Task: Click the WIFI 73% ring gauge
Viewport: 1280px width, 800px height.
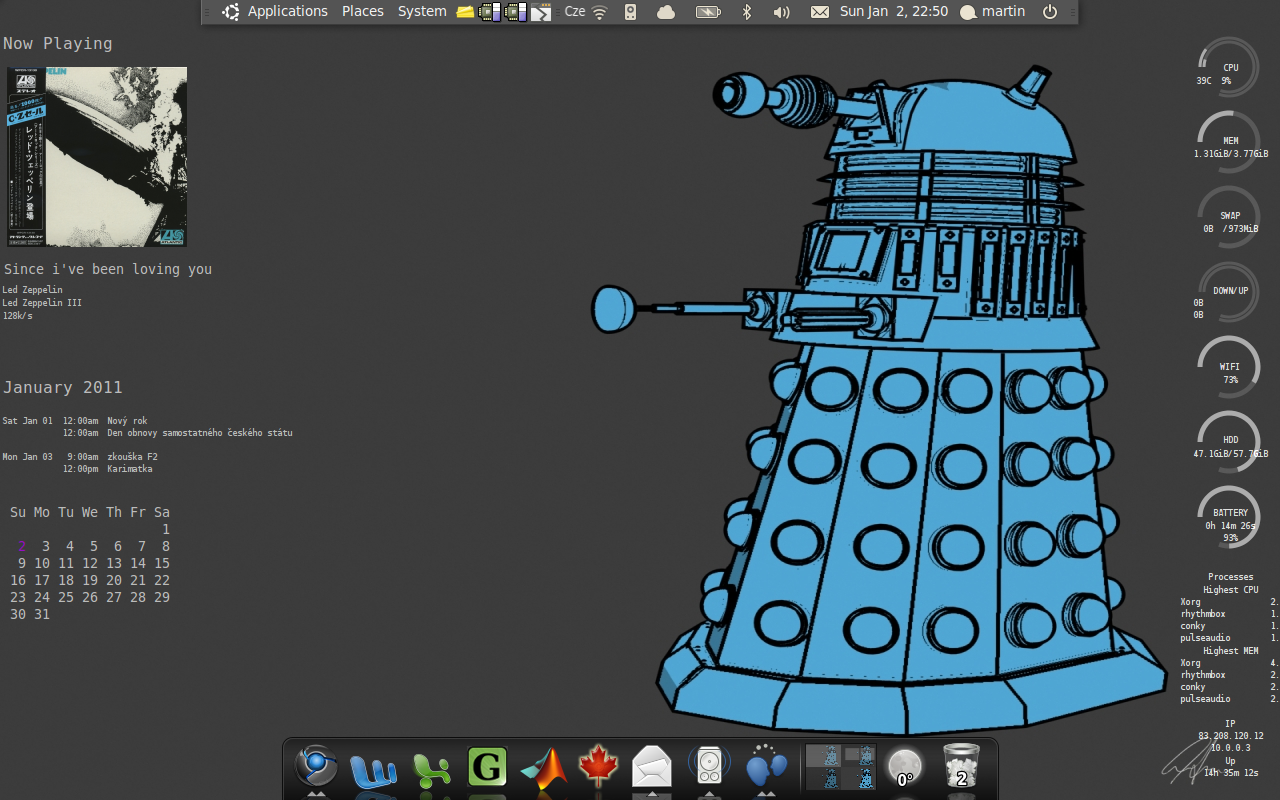Action: (1230, 365)
